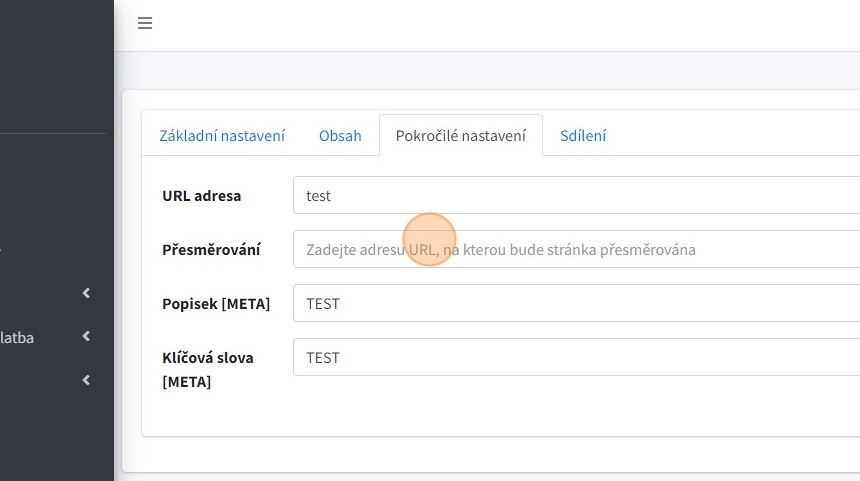
Task: Click the 'Přesměrování' field label
Action: [x=211, y=250]
